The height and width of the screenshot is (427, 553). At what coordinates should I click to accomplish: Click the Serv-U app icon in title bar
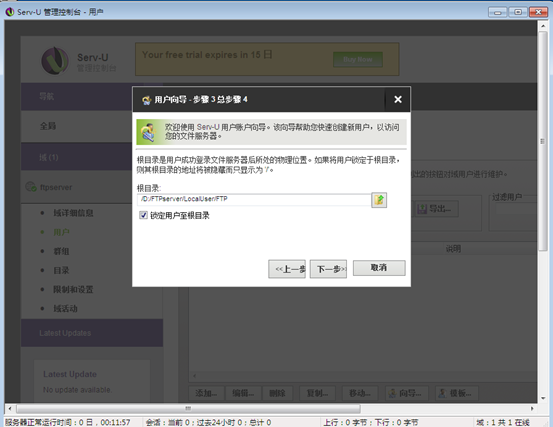(x=10, y=12)
